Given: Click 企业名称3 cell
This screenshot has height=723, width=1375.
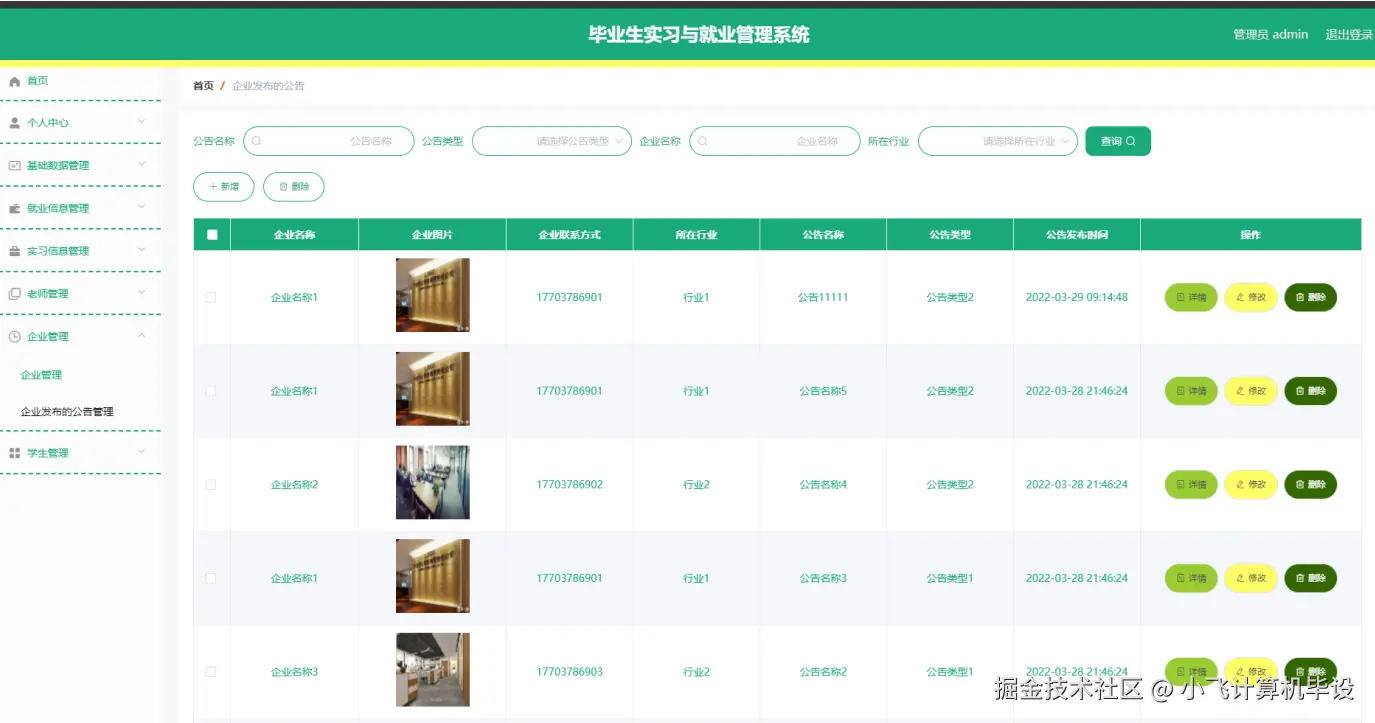Looking at the screenshot, I should point(294,672).
